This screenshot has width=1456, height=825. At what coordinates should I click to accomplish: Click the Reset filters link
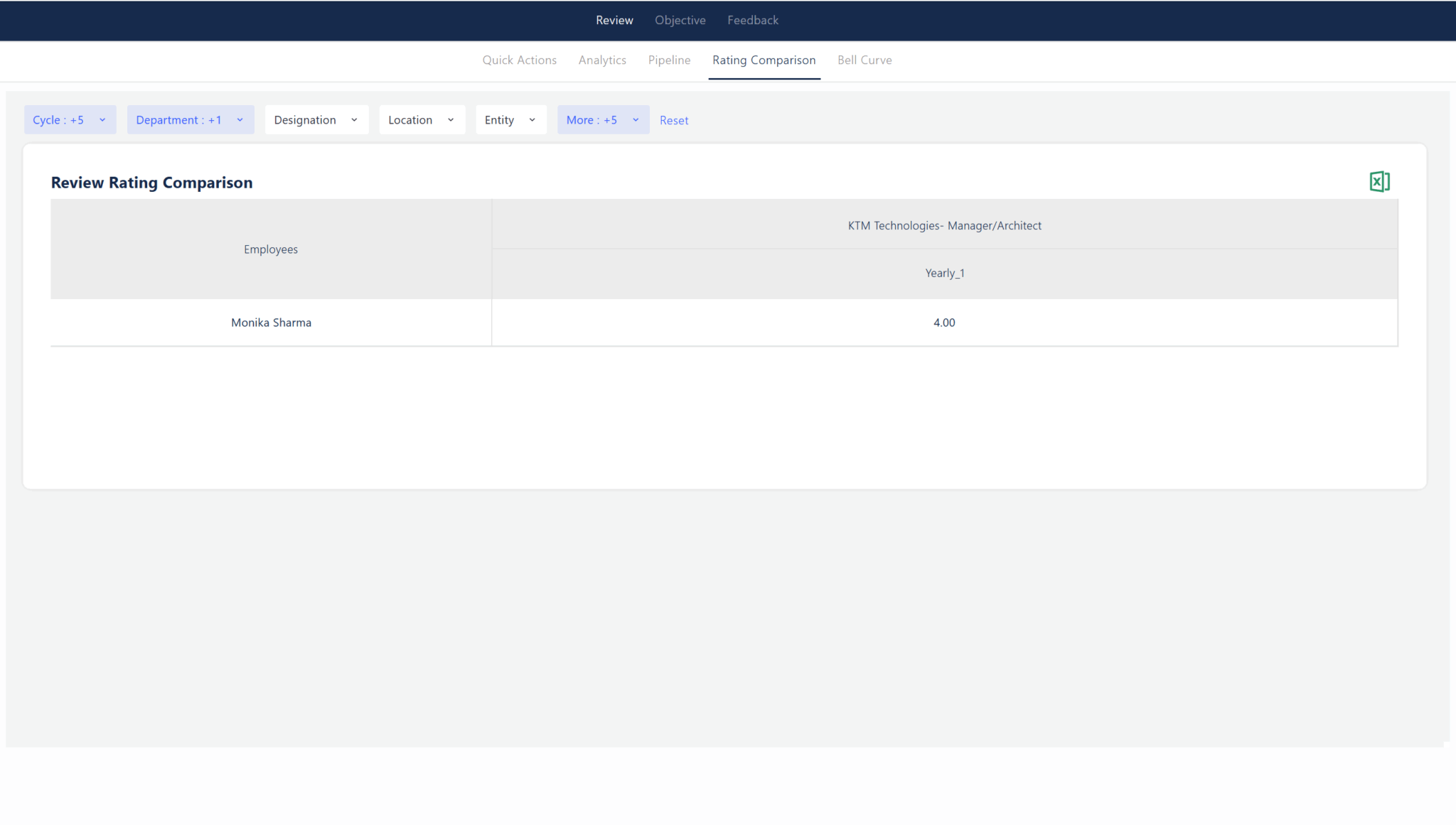(x=673, y=119)
